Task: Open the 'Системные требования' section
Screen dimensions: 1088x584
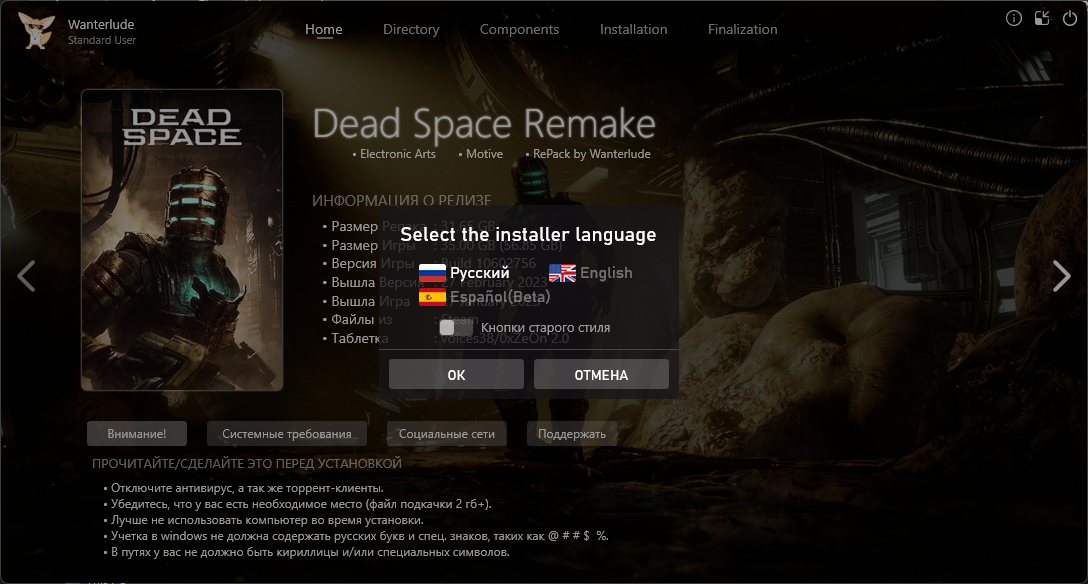Action: point(287,434)
